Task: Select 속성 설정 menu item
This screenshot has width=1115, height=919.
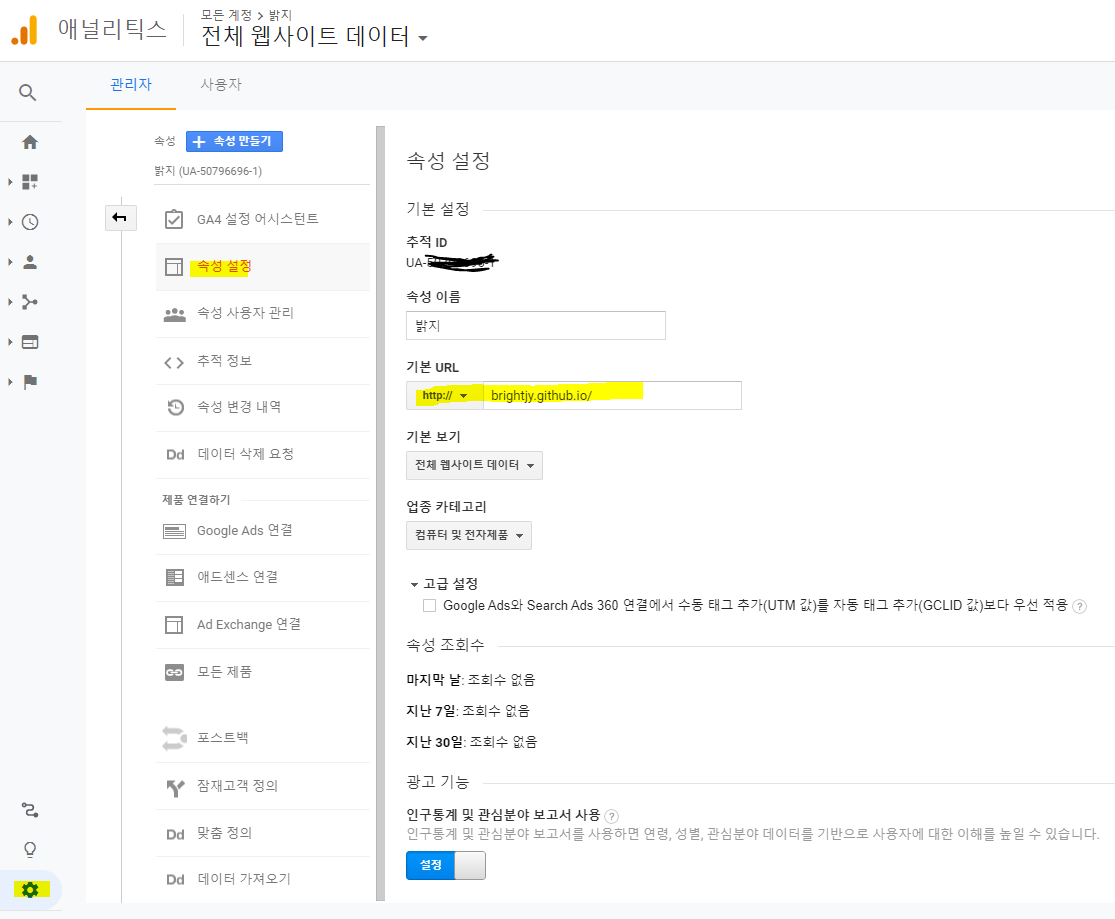Action: click(262, 267)
